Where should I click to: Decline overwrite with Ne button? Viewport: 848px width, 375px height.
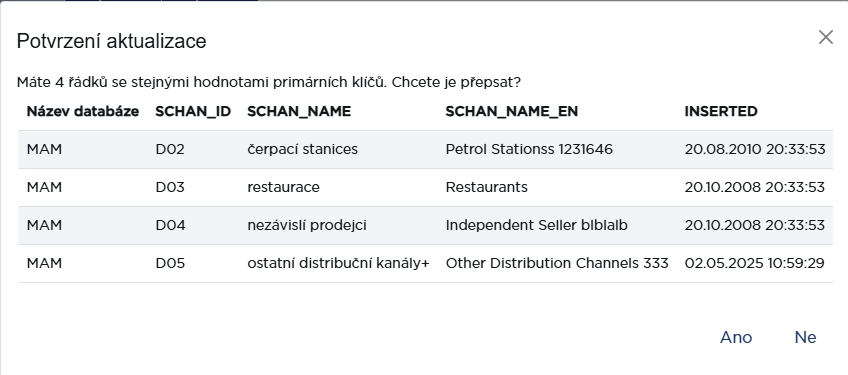point(805,337)
